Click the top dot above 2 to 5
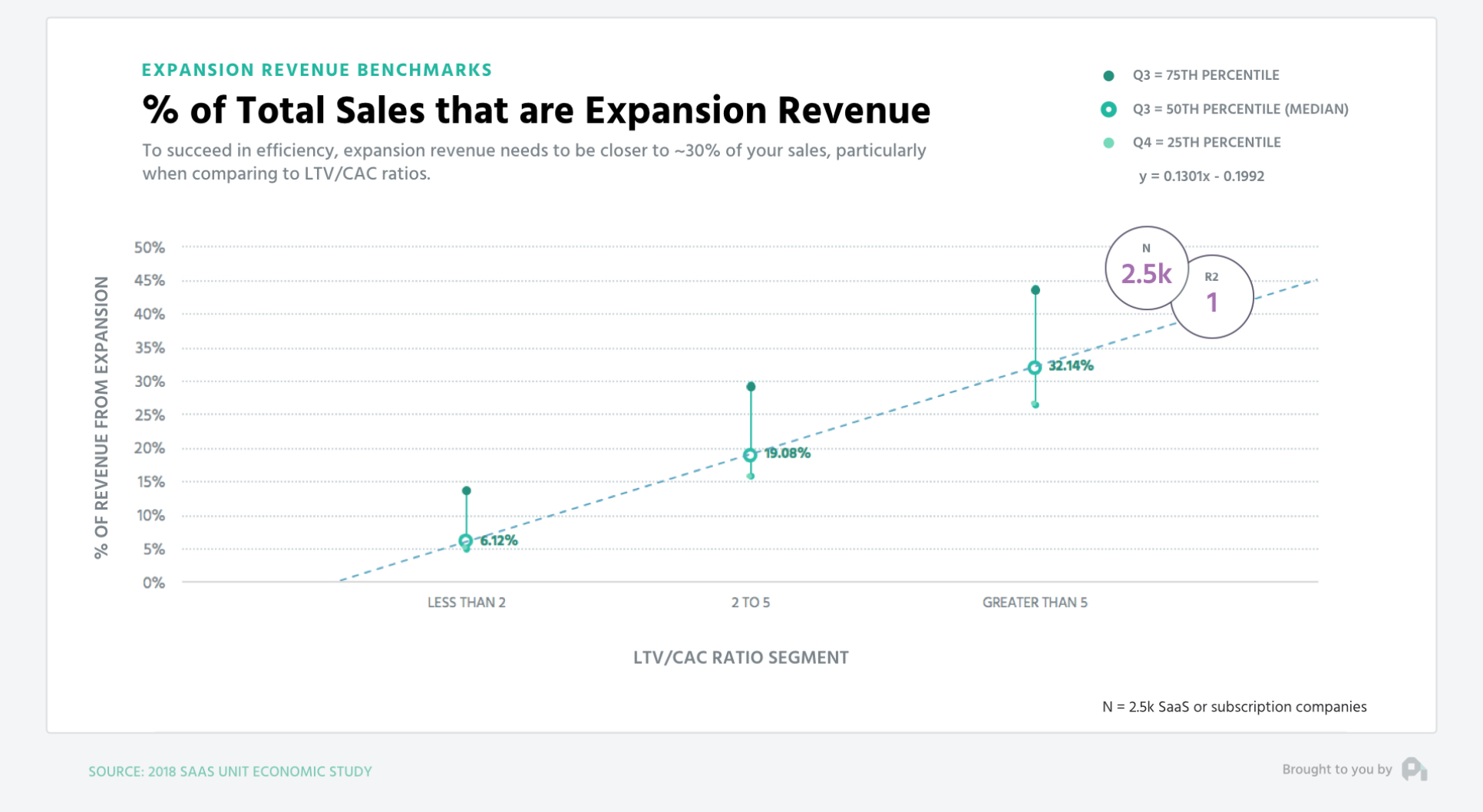1483x812 pixels. pos(751,387)
